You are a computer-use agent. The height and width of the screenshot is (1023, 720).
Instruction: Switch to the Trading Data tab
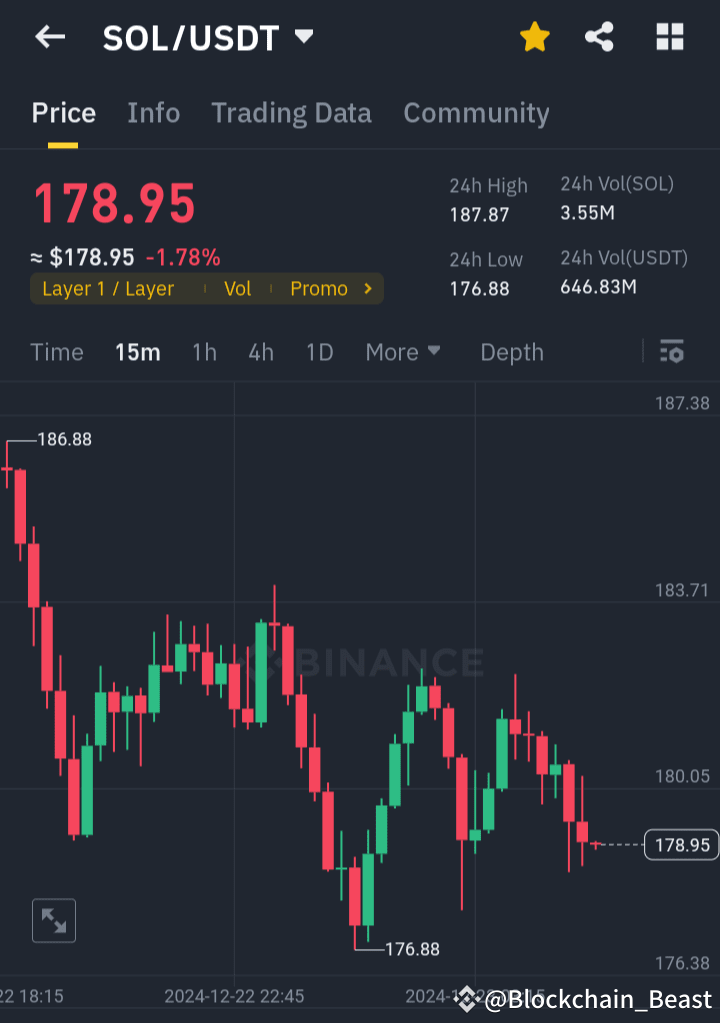click(x=291, y=113)
